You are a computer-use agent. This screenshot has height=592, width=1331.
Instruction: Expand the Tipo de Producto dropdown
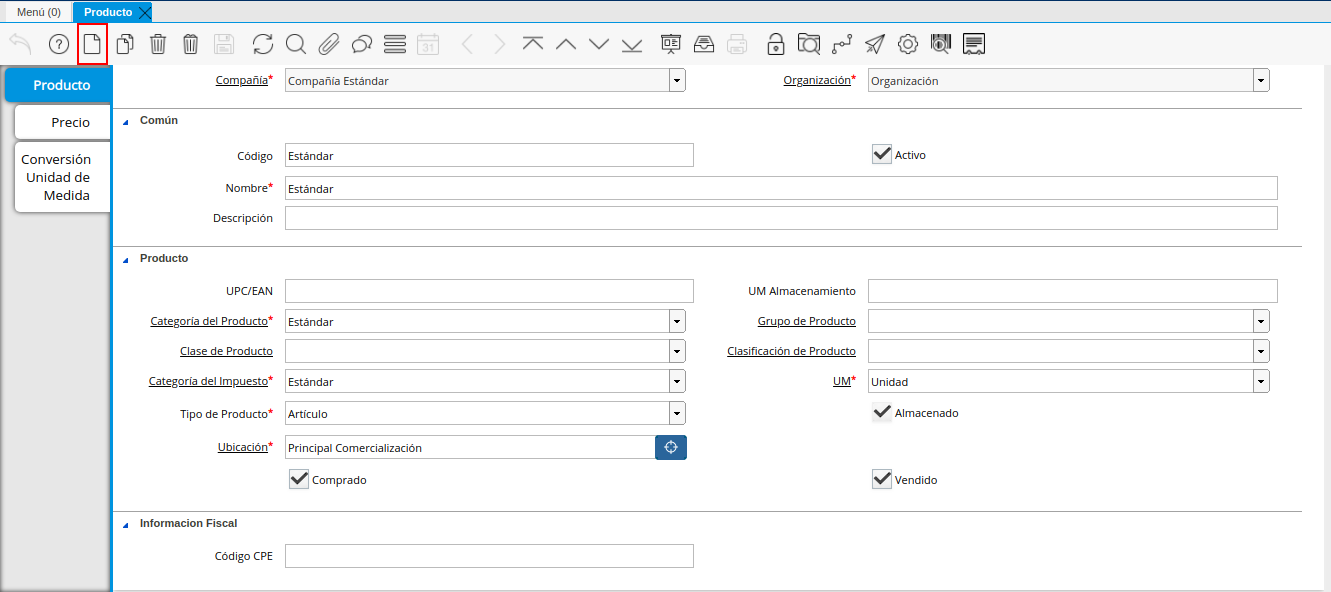tap(677, 414)
